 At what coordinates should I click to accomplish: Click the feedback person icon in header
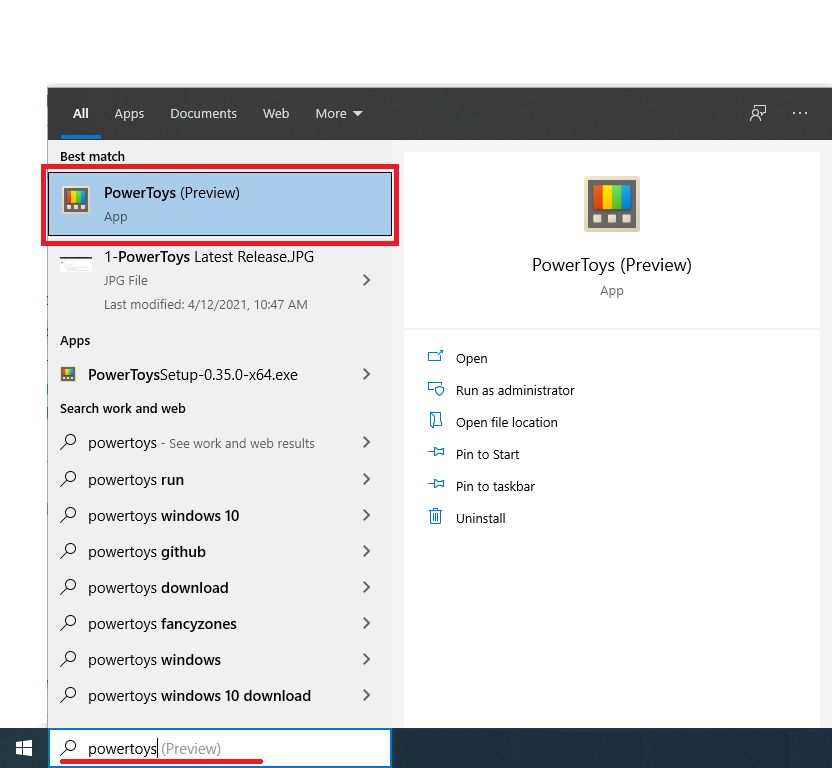(758, 113)
